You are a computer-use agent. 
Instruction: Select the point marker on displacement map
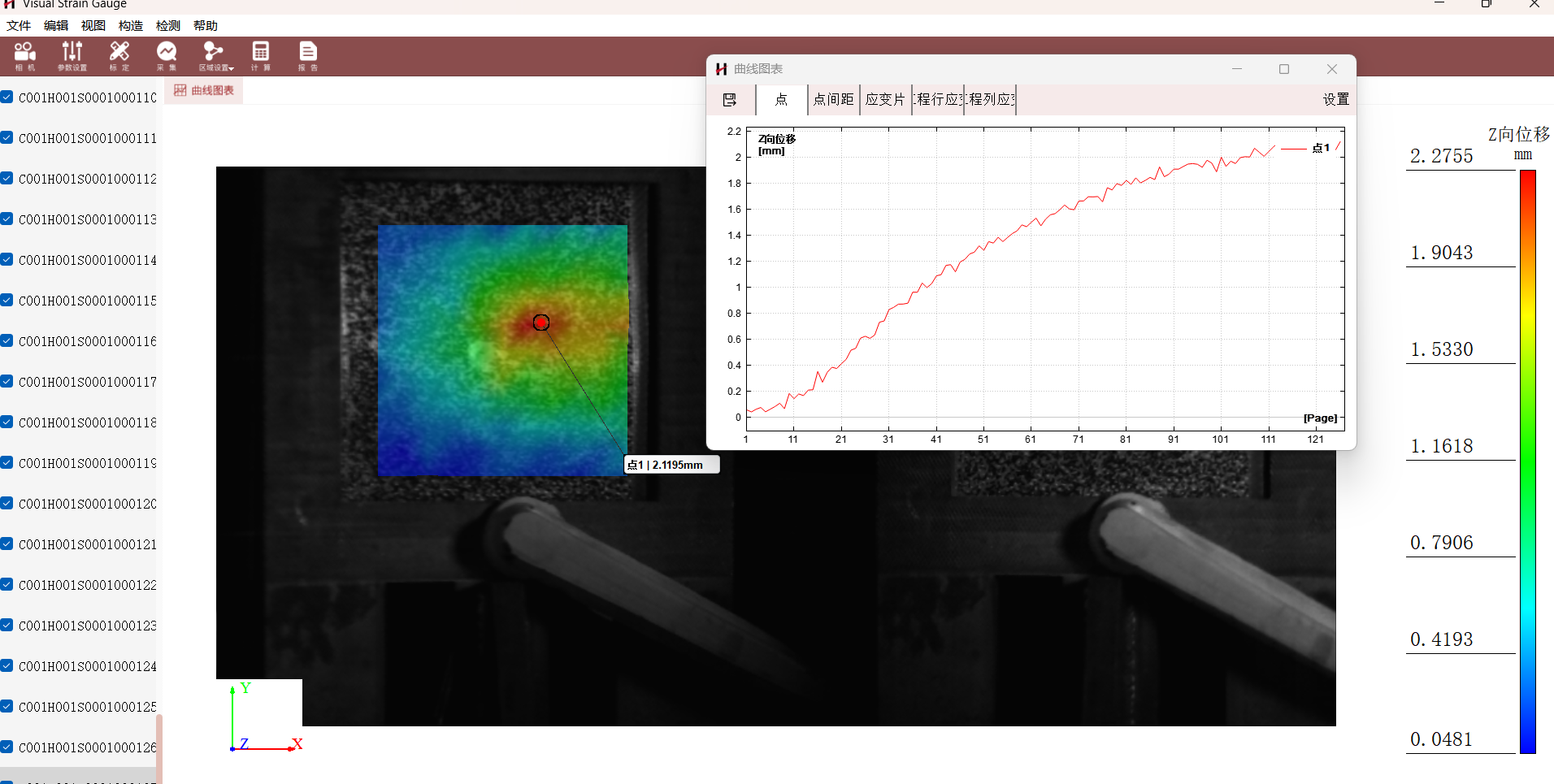coord(541,323)
